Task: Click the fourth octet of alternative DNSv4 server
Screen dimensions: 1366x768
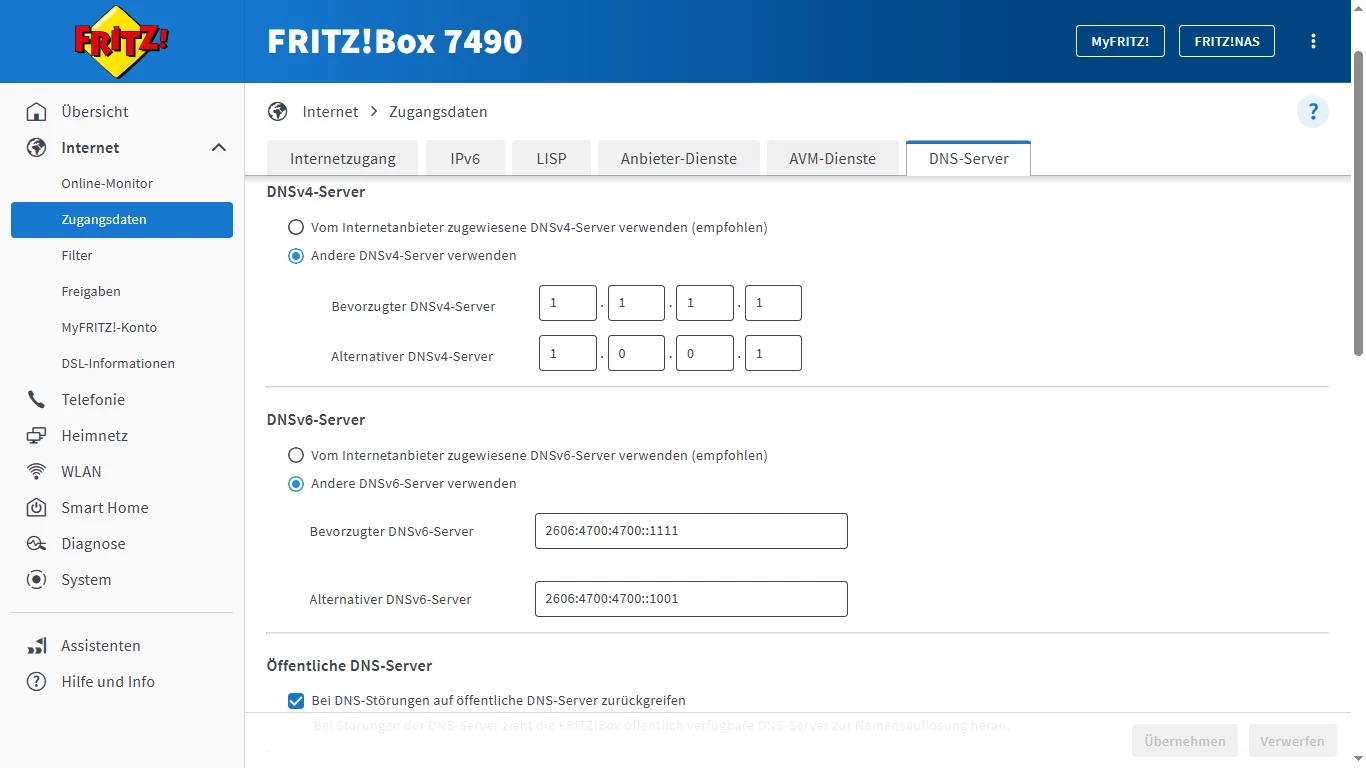Action: pos(773,353)
